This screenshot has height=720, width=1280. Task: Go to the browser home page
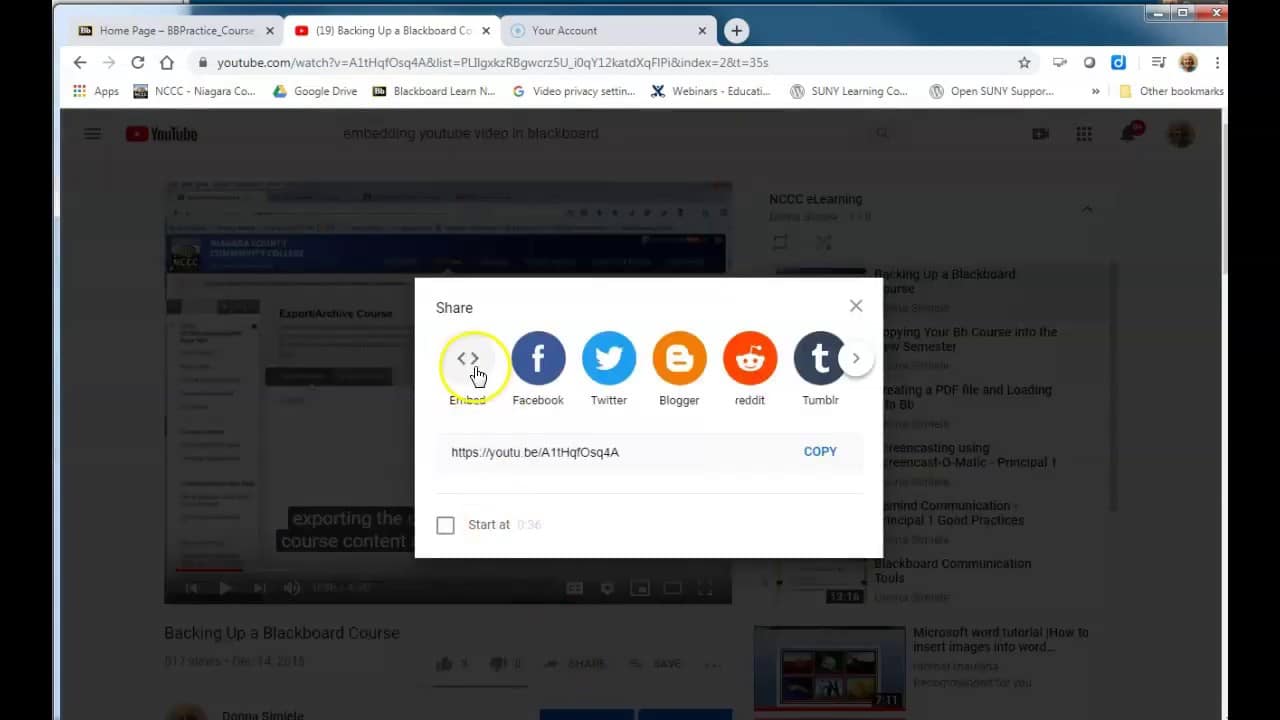click(167, 62)
